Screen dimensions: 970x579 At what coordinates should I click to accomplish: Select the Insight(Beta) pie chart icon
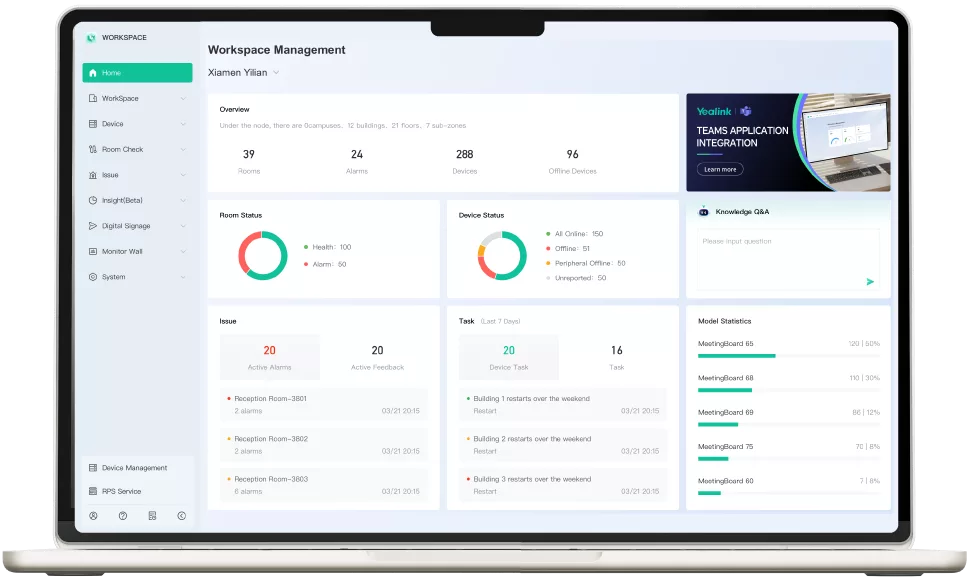[93, 200]
